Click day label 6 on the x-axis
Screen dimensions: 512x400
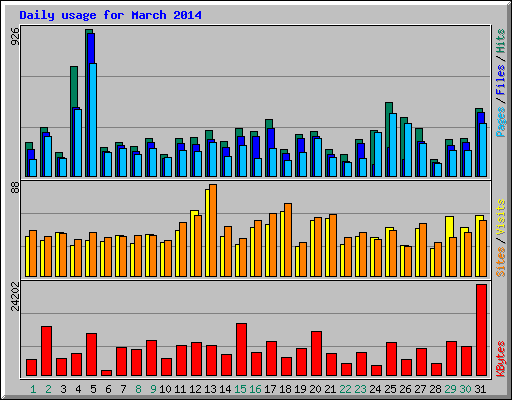[x=108, y=389]
